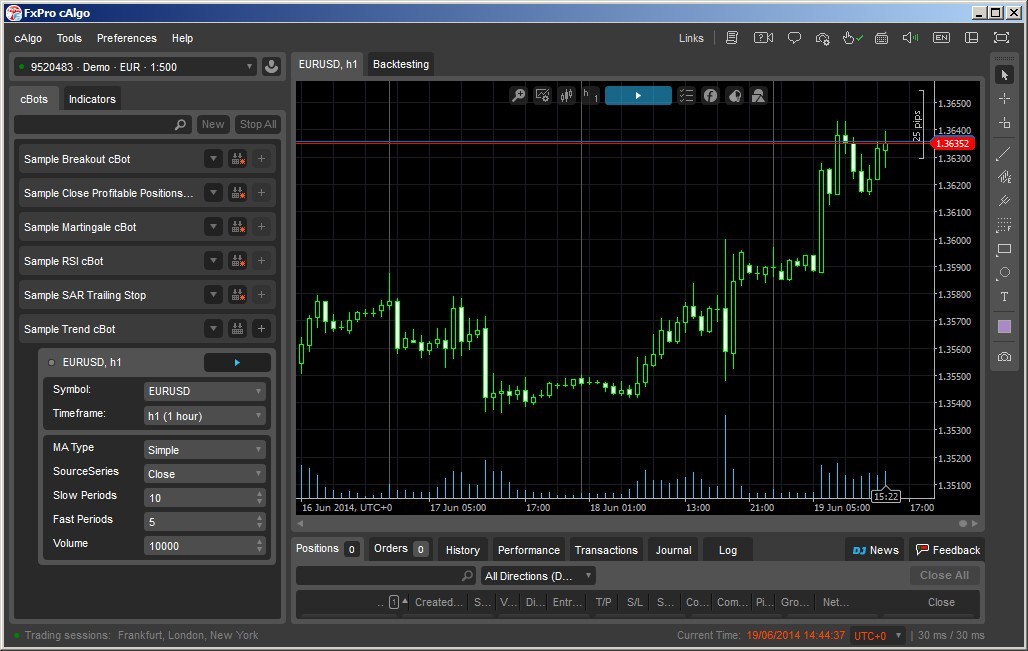Open the Feedback link
Screen dimensions: 1028x651
(948, 550)
